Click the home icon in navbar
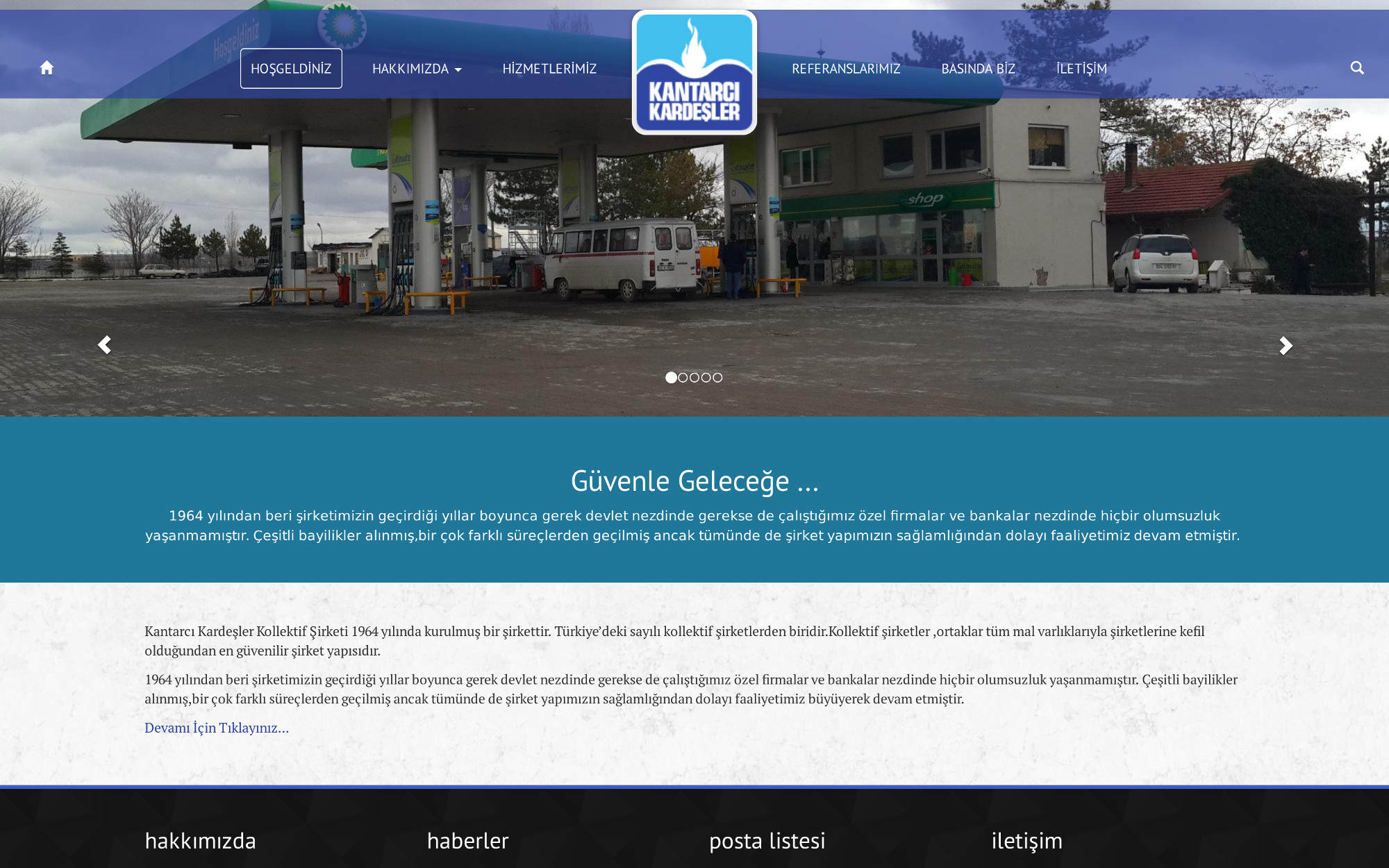The width and height of the screenshot is (1389, 868). point(47,68)
